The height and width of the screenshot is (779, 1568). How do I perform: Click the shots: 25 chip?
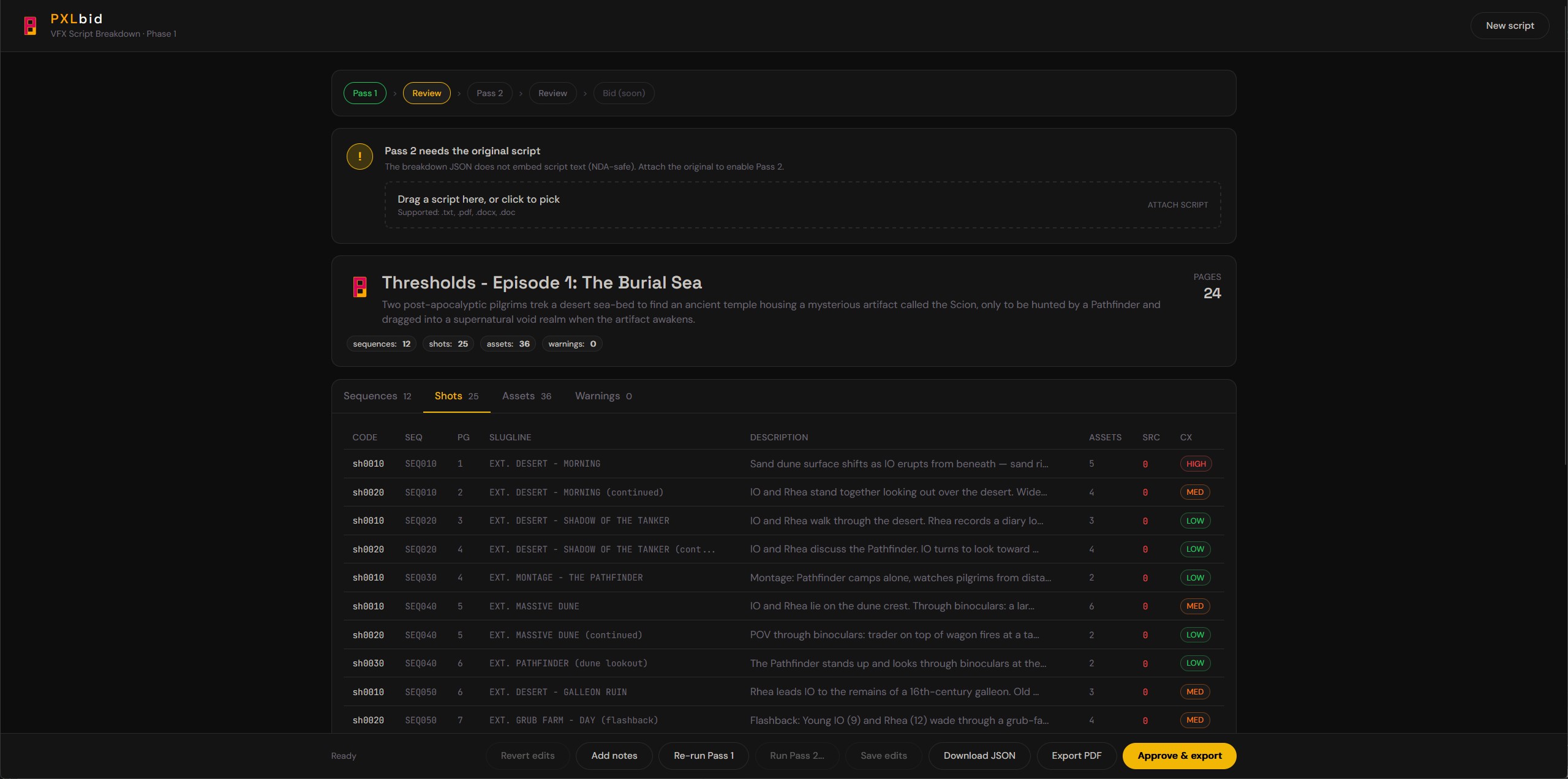[448, 344]
